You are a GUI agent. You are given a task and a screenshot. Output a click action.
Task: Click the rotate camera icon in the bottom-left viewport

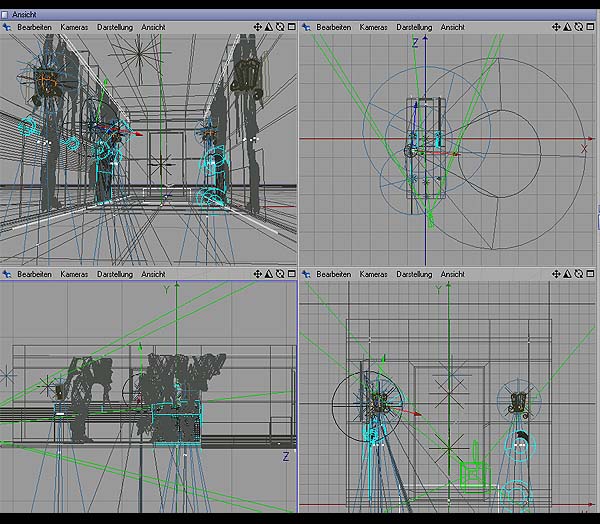pos(280,274)
